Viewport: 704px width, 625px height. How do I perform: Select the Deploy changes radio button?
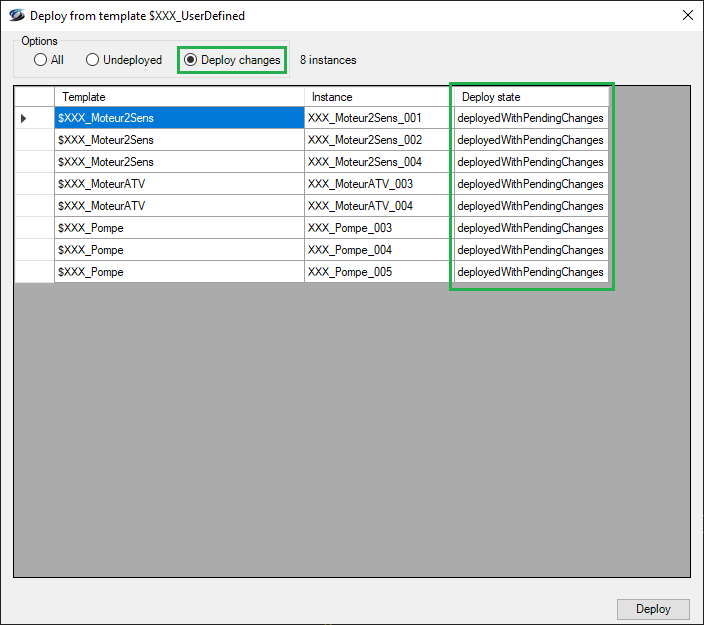pyautogui.click(x=191, y=60)
